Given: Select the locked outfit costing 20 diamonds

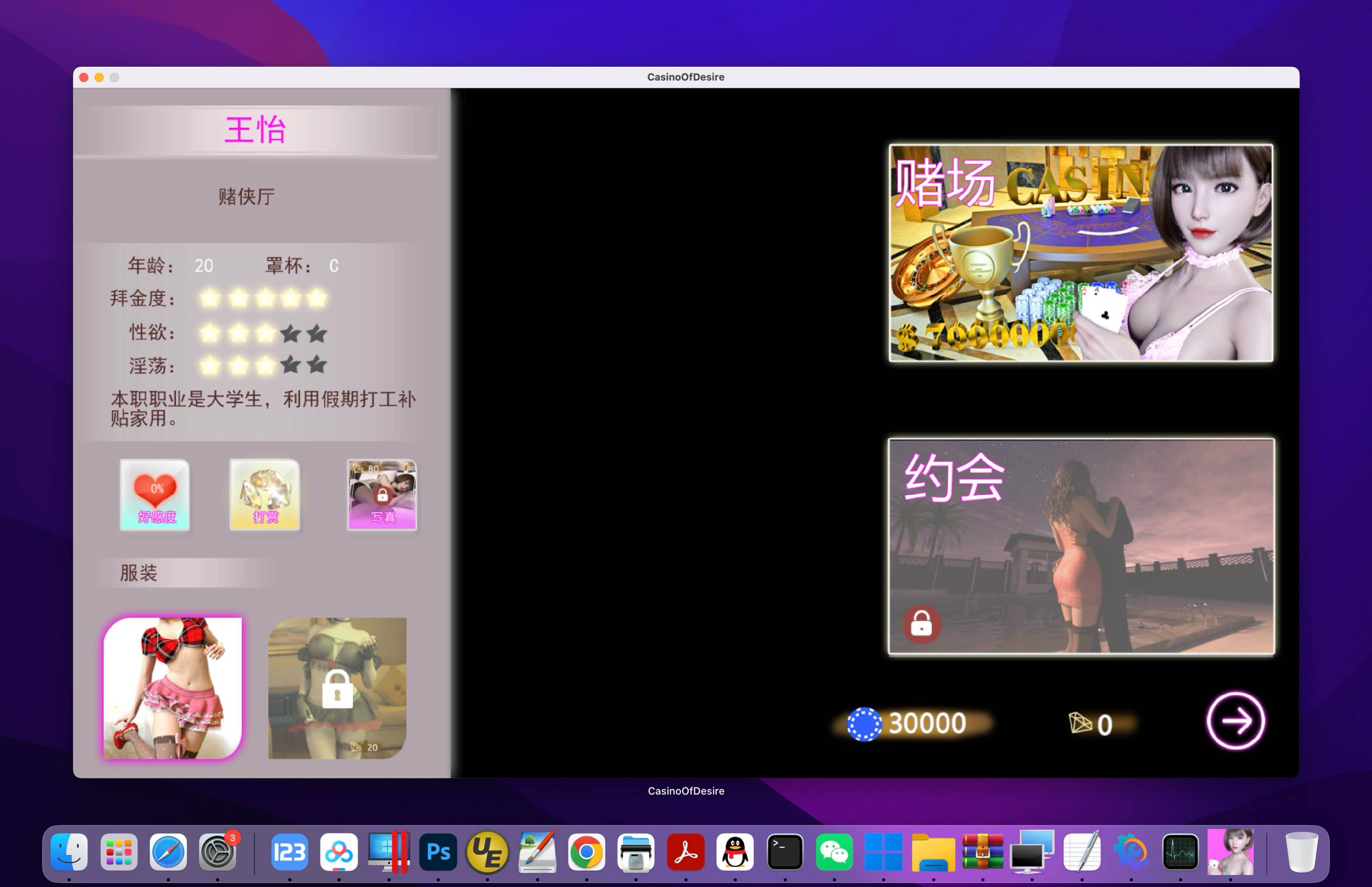Looking at the screenshot, I should point(338,688).
